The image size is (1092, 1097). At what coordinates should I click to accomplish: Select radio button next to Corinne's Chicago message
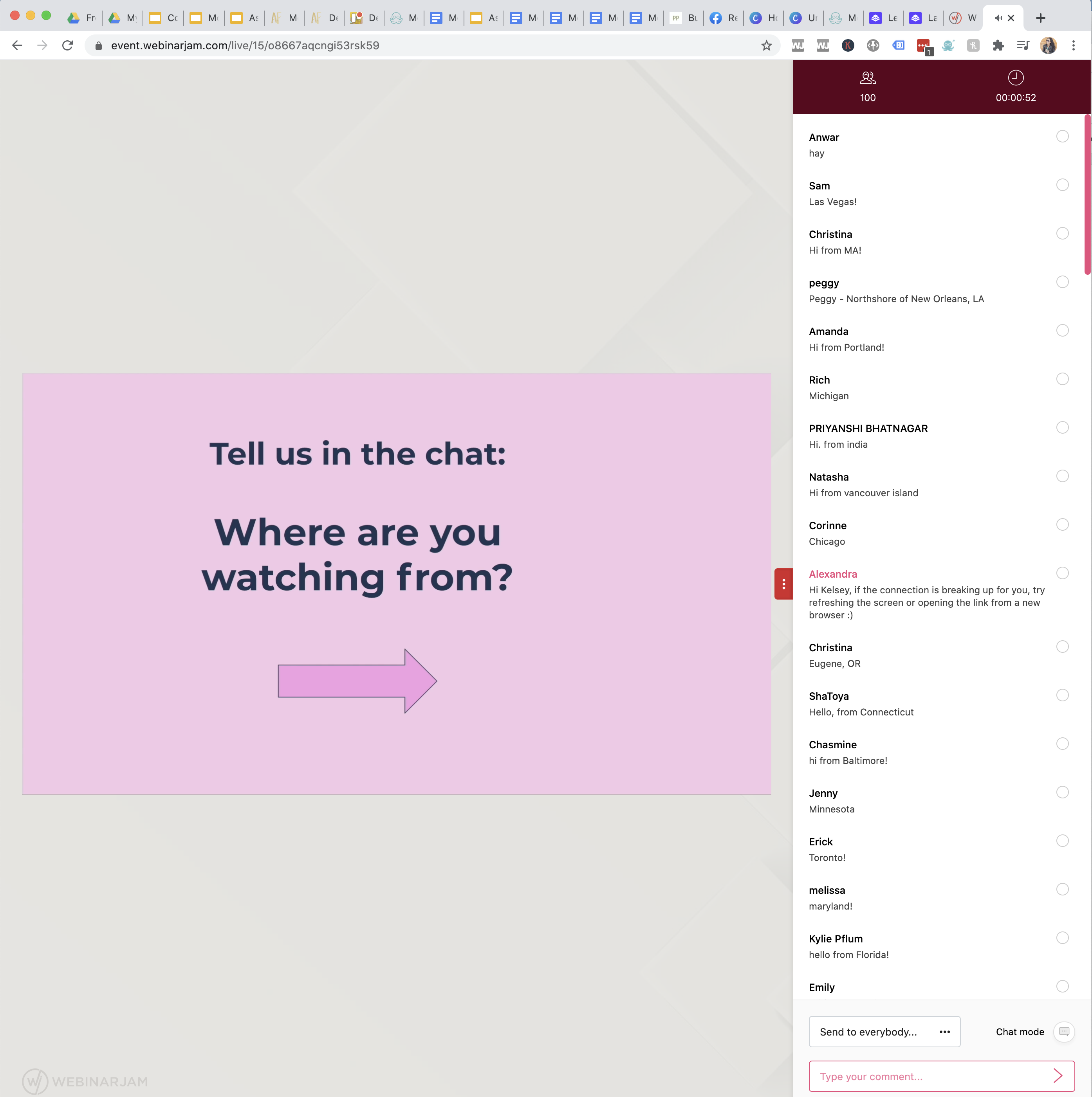(1062, 525)
